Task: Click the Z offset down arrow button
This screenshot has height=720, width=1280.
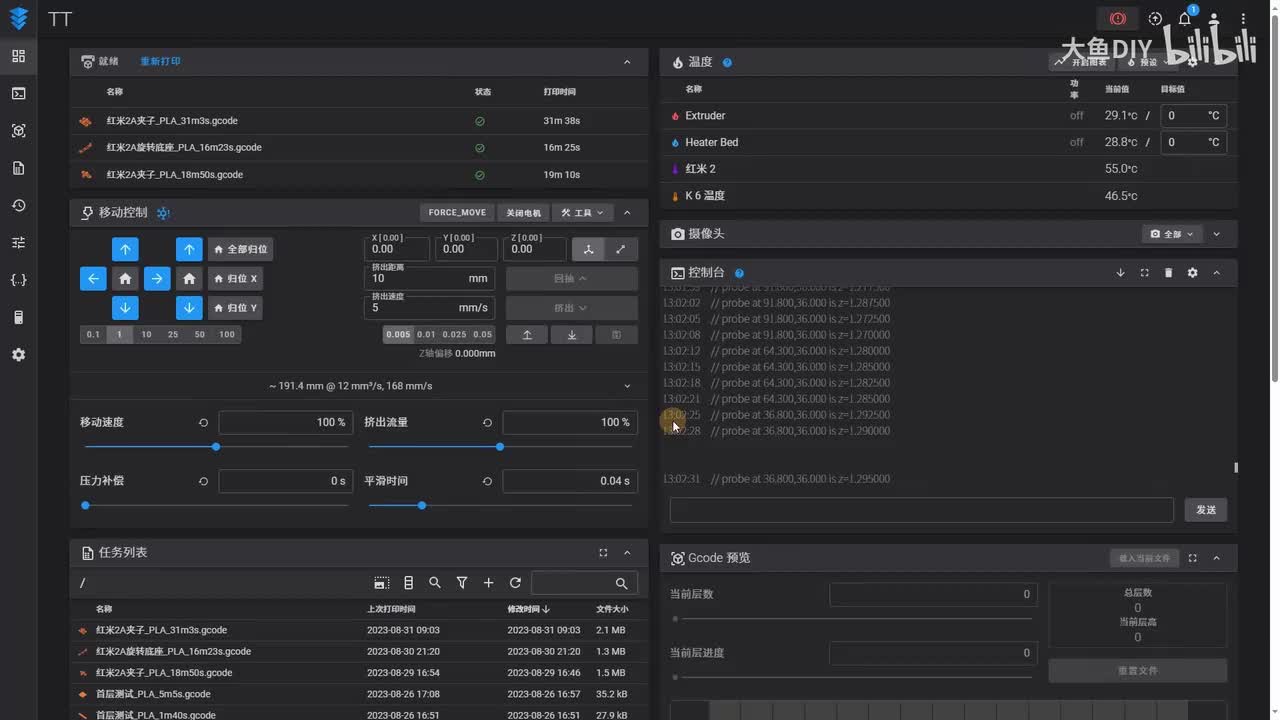Action: point(572,335)
